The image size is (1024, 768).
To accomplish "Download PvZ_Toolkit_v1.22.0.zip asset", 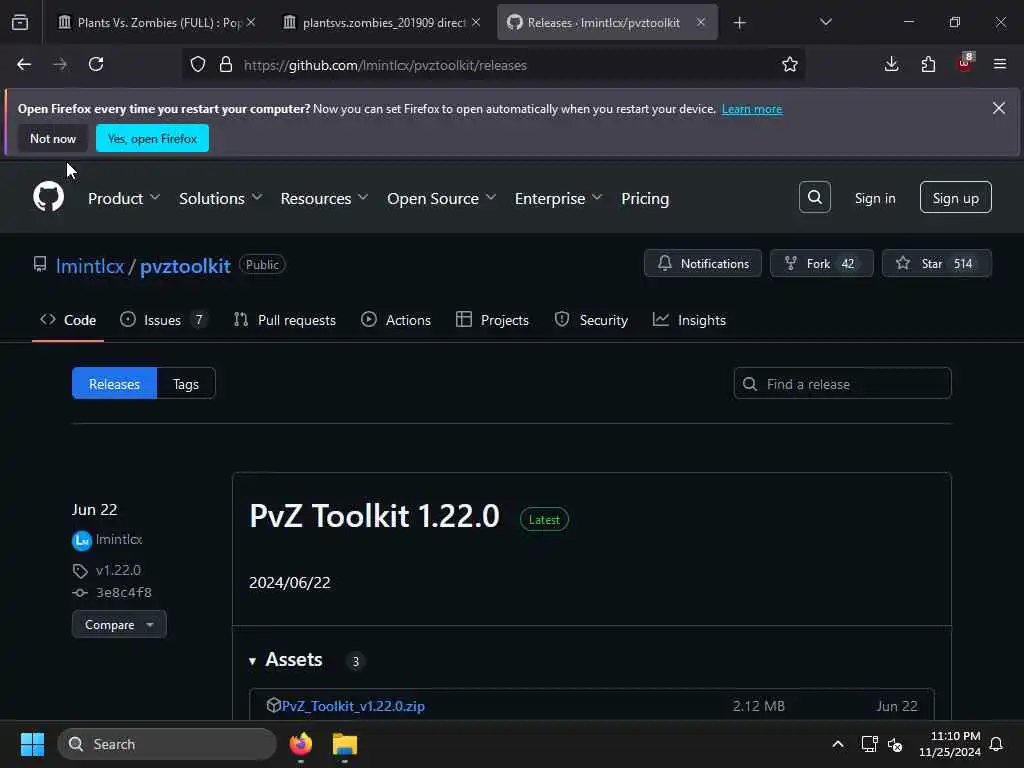I will point(353,706).
